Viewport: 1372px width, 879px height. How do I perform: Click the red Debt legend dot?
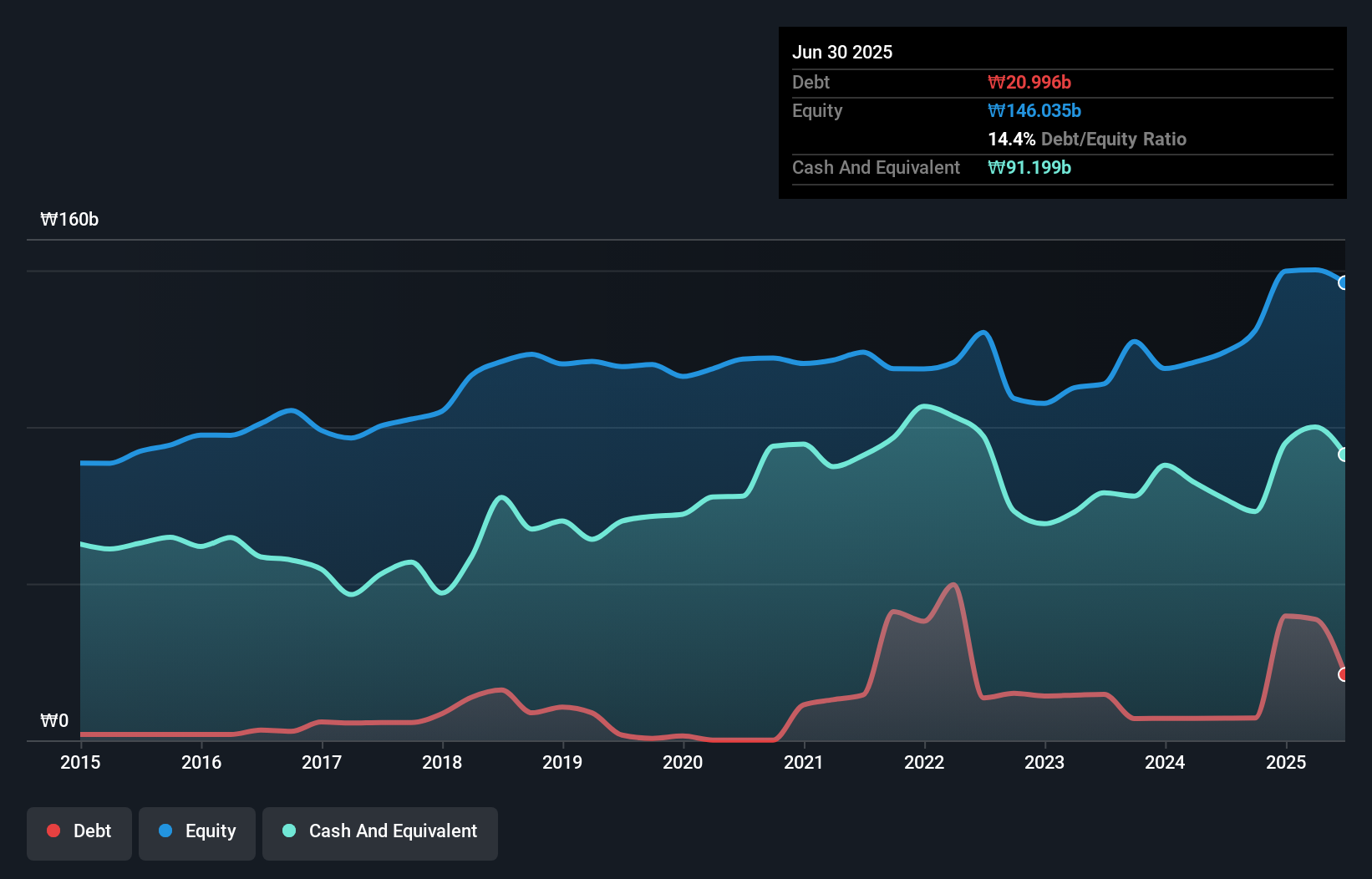tap(53, 831)
